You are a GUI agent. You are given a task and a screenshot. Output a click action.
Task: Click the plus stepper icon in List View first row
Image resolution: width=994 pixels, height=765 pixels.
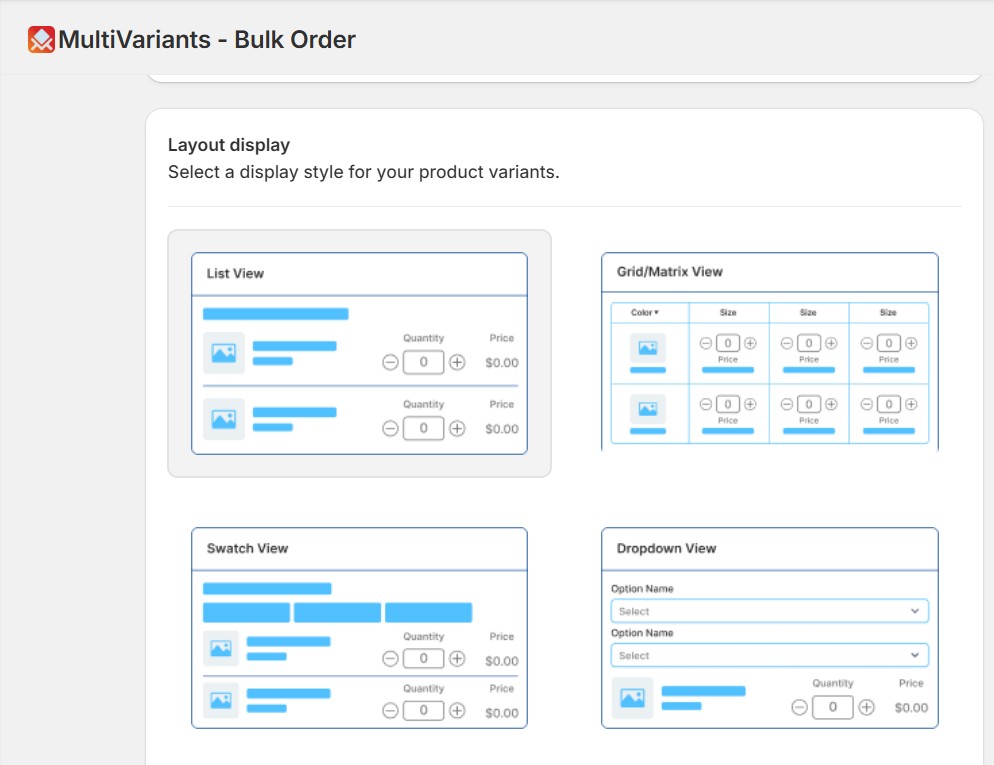457,362
